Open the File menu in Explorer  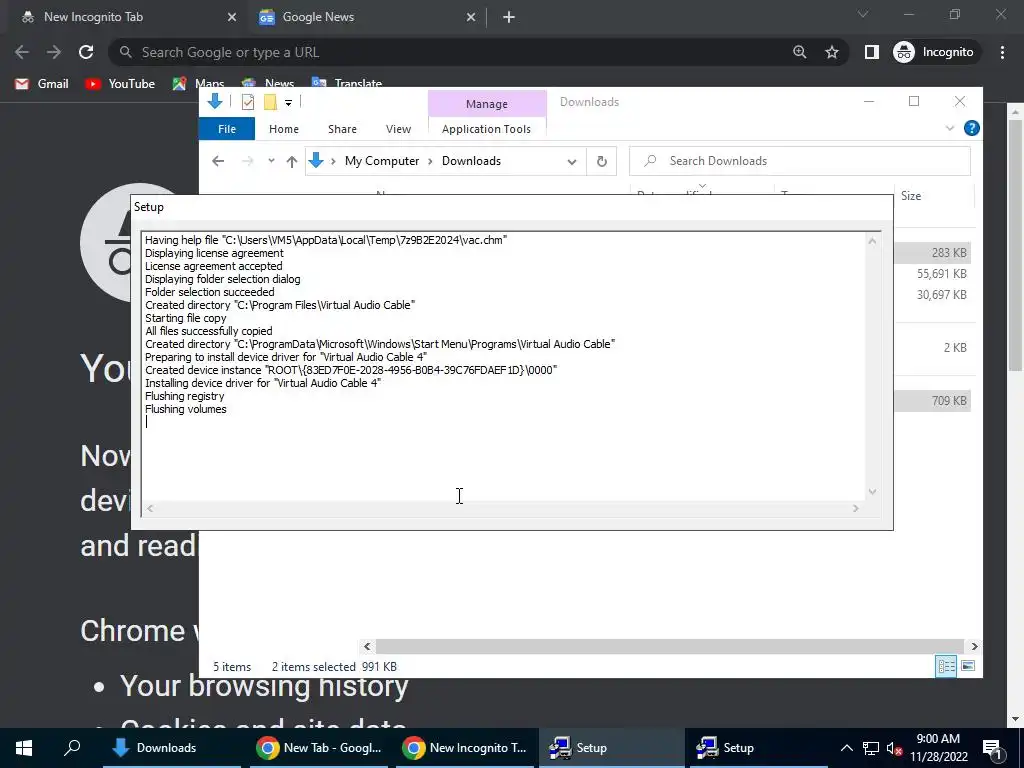click(227, 129)
